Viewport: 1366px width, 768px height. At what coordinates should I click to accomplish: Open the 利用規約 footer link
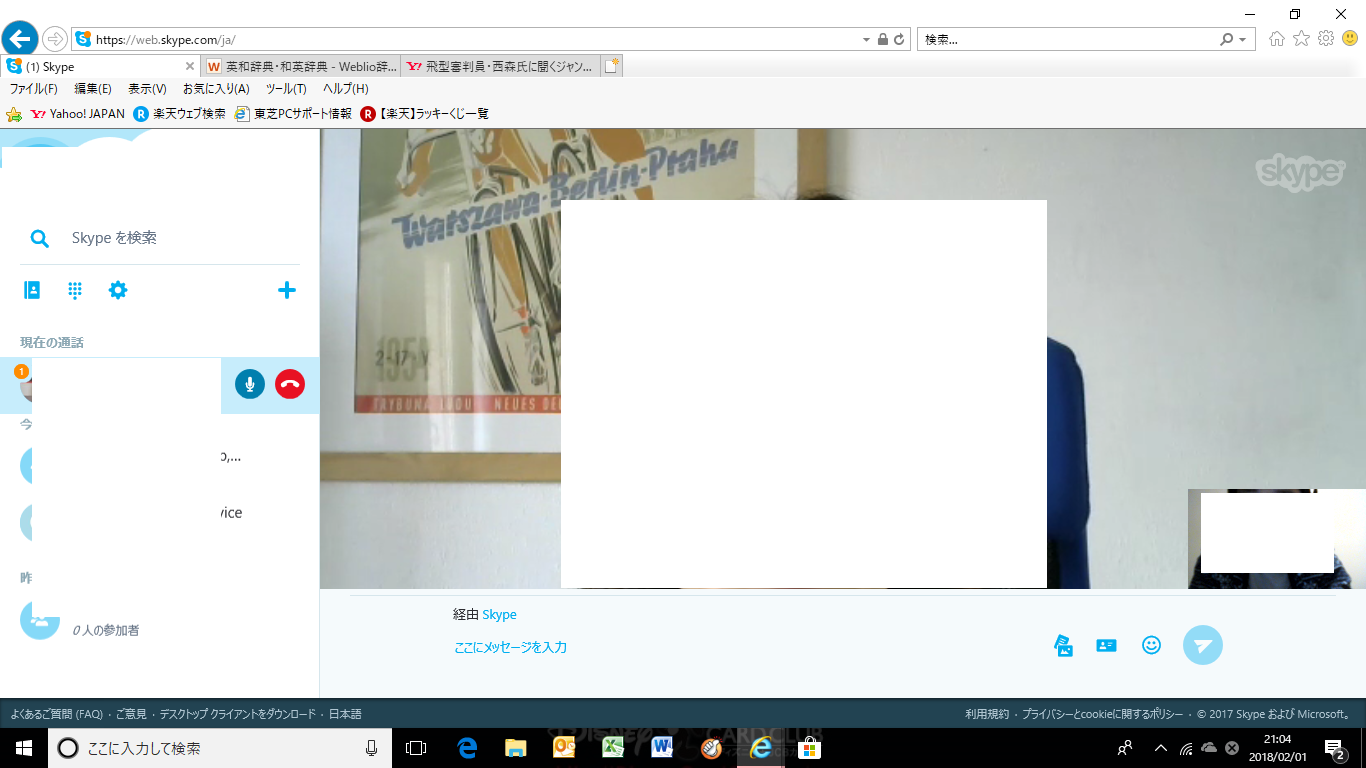click(x=986, y=714)
